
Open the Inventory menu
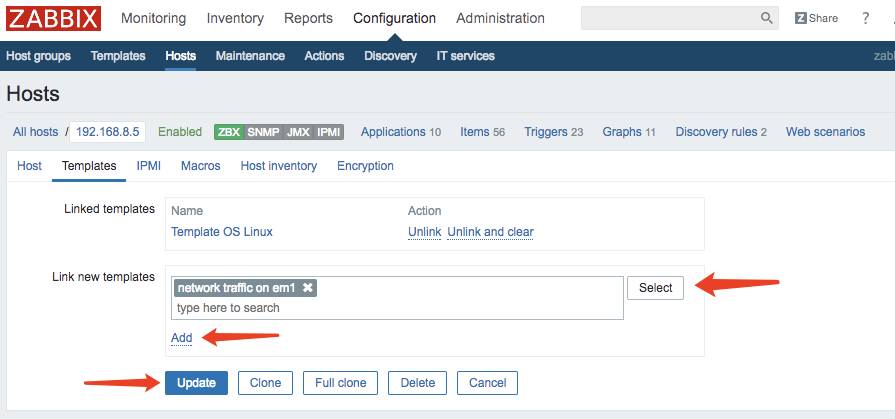tap(235, 18)
